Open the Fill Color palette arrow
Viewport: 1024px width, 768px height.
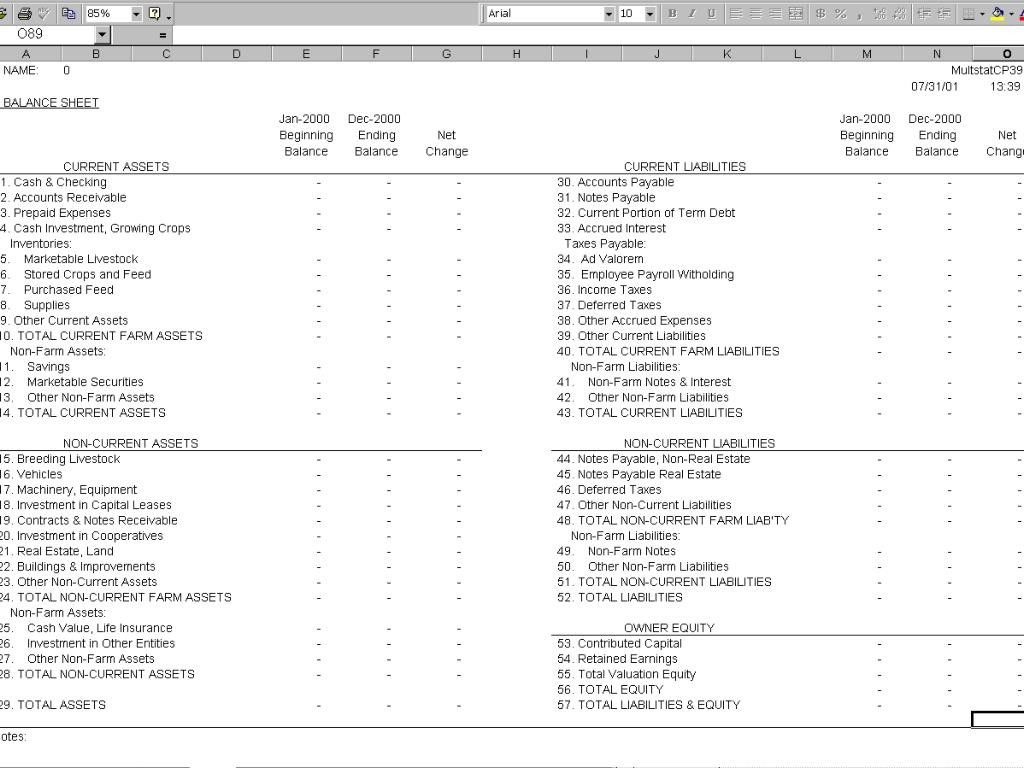[x=1010, y=13]
